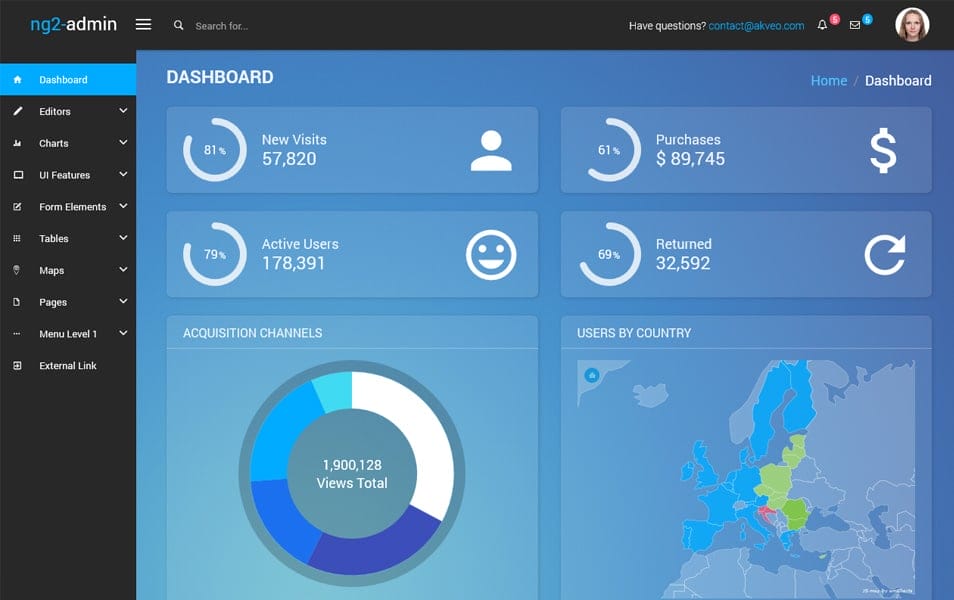
Task: Click the Active Users smiley icon
Action: click(x=491, y=254)
